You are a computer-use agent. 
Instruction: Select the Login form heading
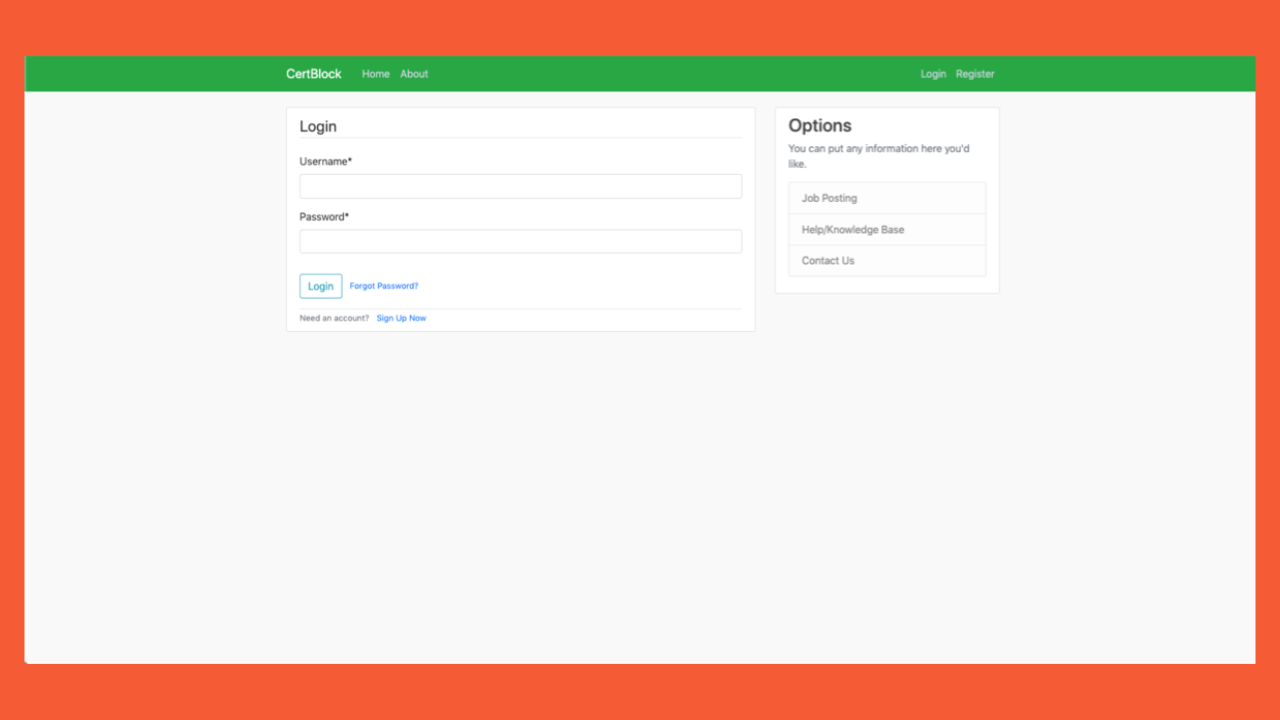[x=318, y=126]
